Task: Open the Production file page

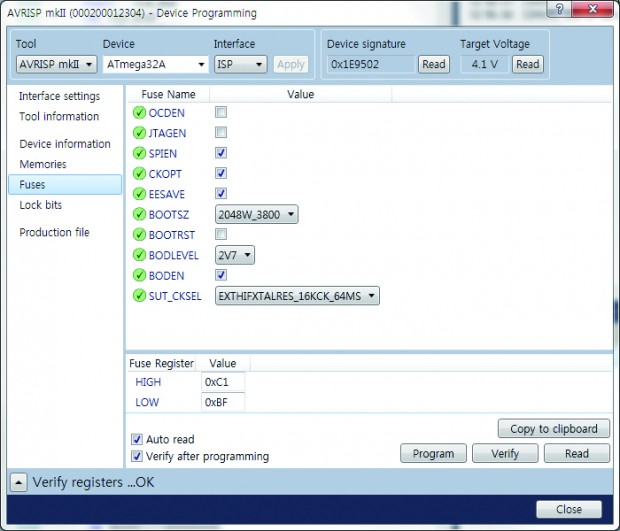Action: pyautogui.click(x=54, y=232)
